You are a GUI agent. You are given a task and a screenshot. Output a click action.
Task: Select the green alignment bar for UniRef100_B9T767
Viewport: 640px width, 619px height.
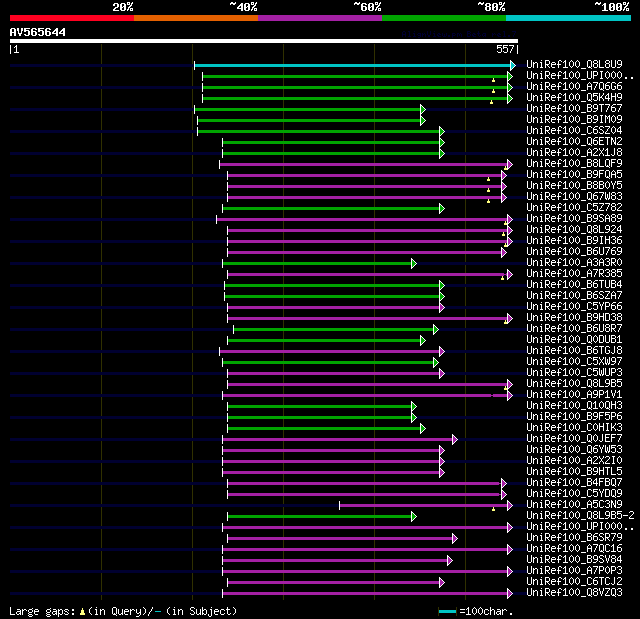[310, 109]
